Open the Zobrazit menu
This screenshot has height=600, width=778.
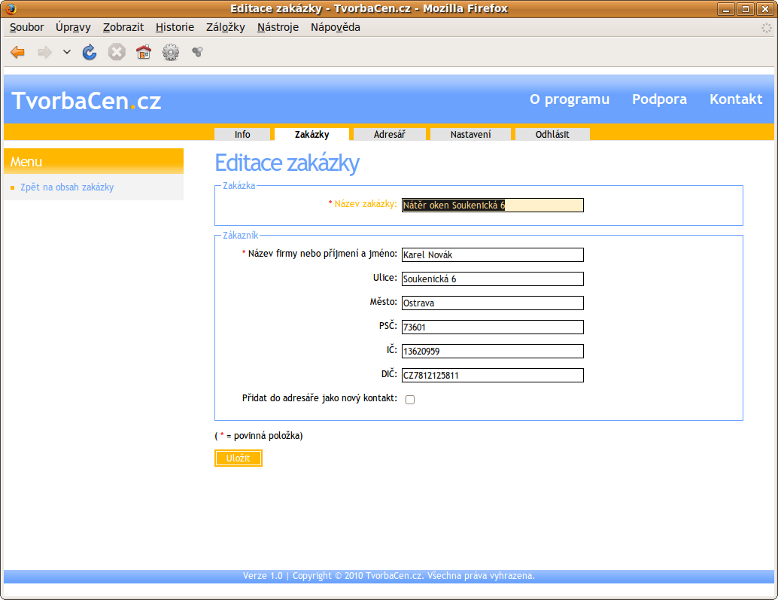click(123, 27)
